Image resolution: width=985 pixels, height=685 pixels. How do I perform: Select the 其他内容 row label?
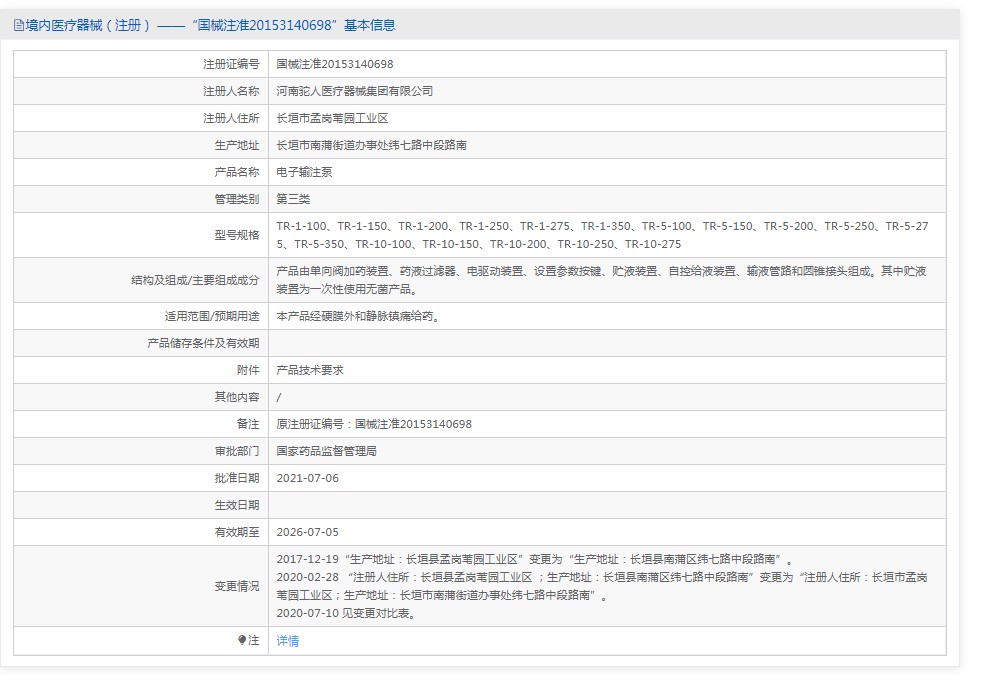[237, 397]
